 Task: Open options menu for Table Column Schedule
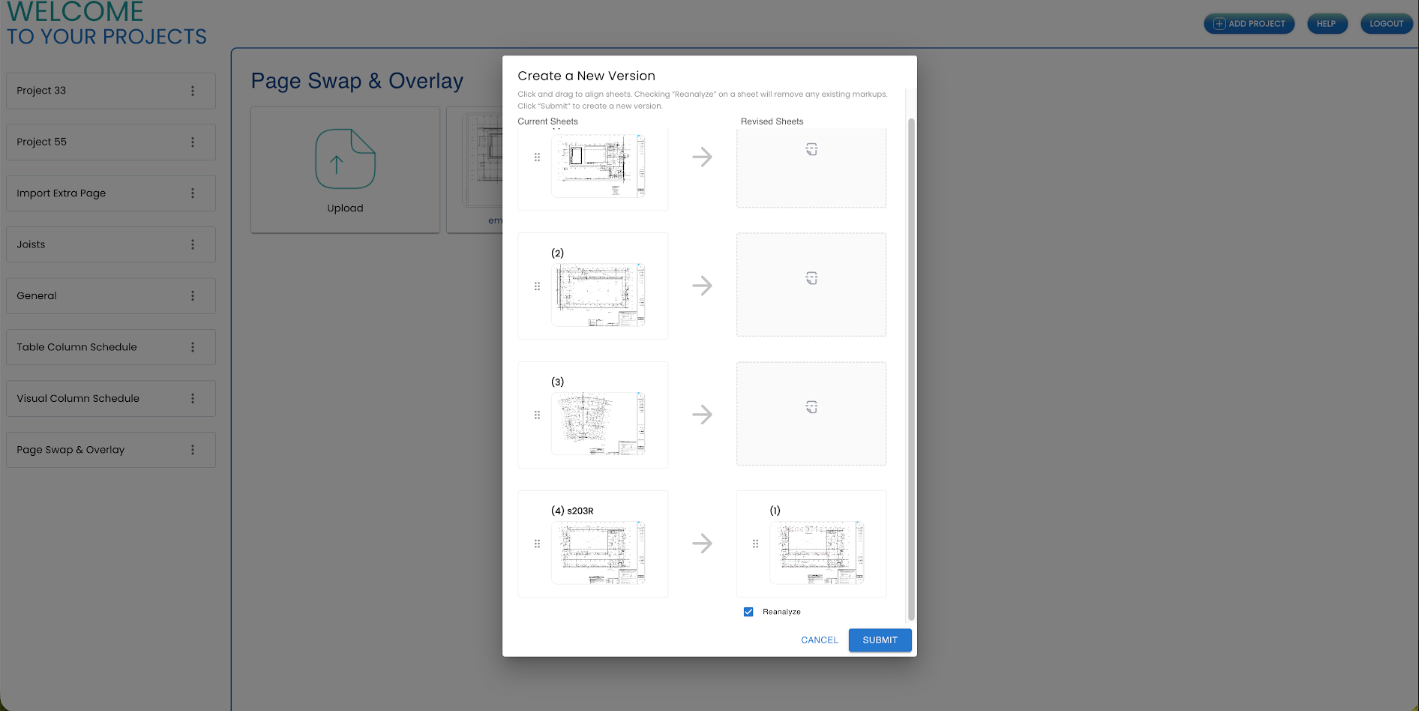[x=193, y=347]
